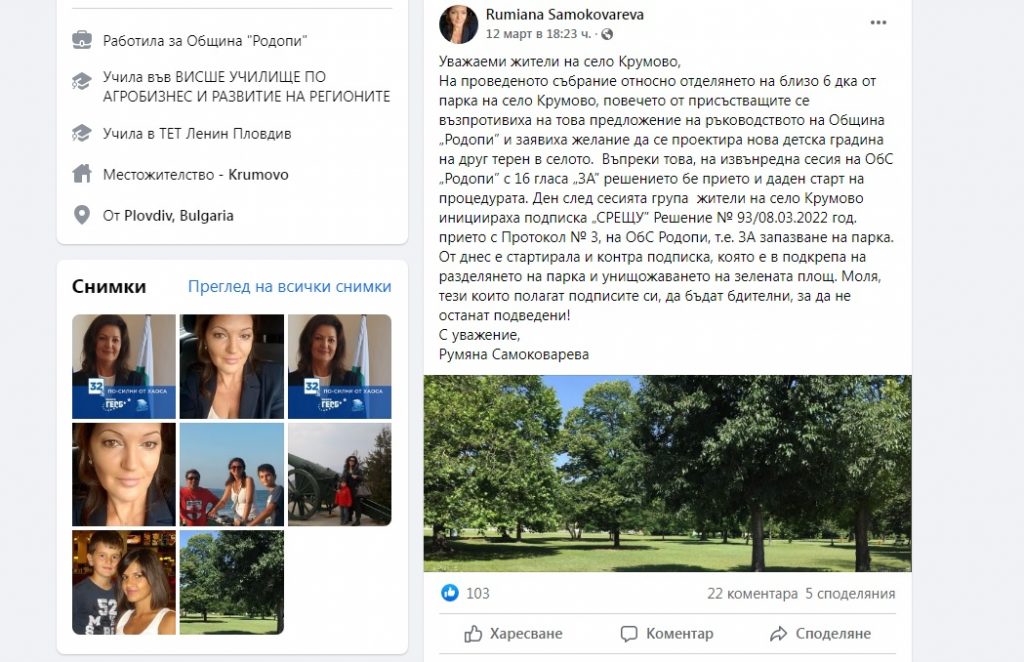Screen dimensions: 1024x662
Task: Click the house Местожителство icon
Action: [x=82, y=174]
